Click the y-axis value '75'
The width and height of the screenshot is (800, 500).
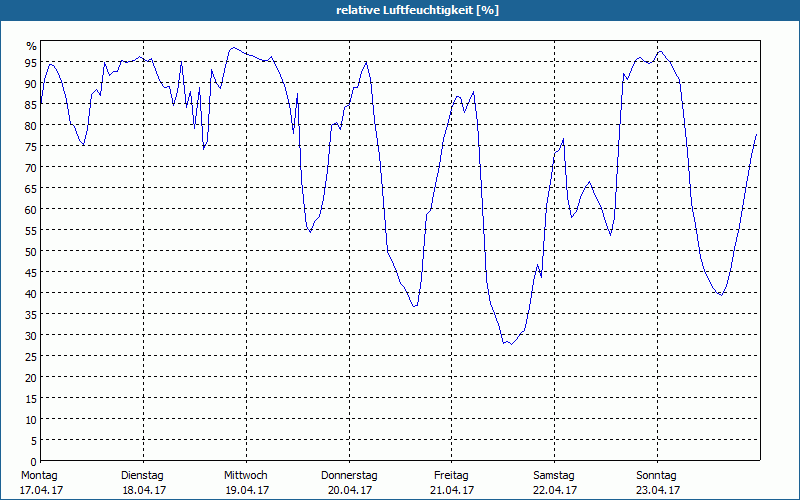point(31,147)
